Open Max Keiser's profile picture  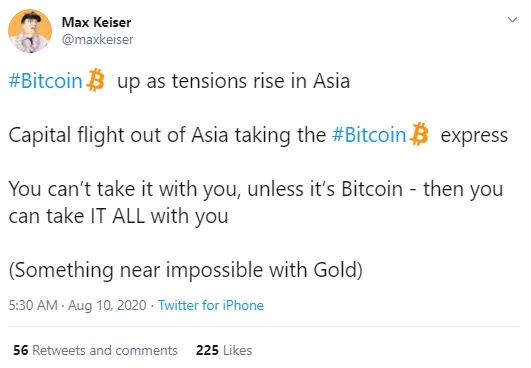(x=30, y=31)
